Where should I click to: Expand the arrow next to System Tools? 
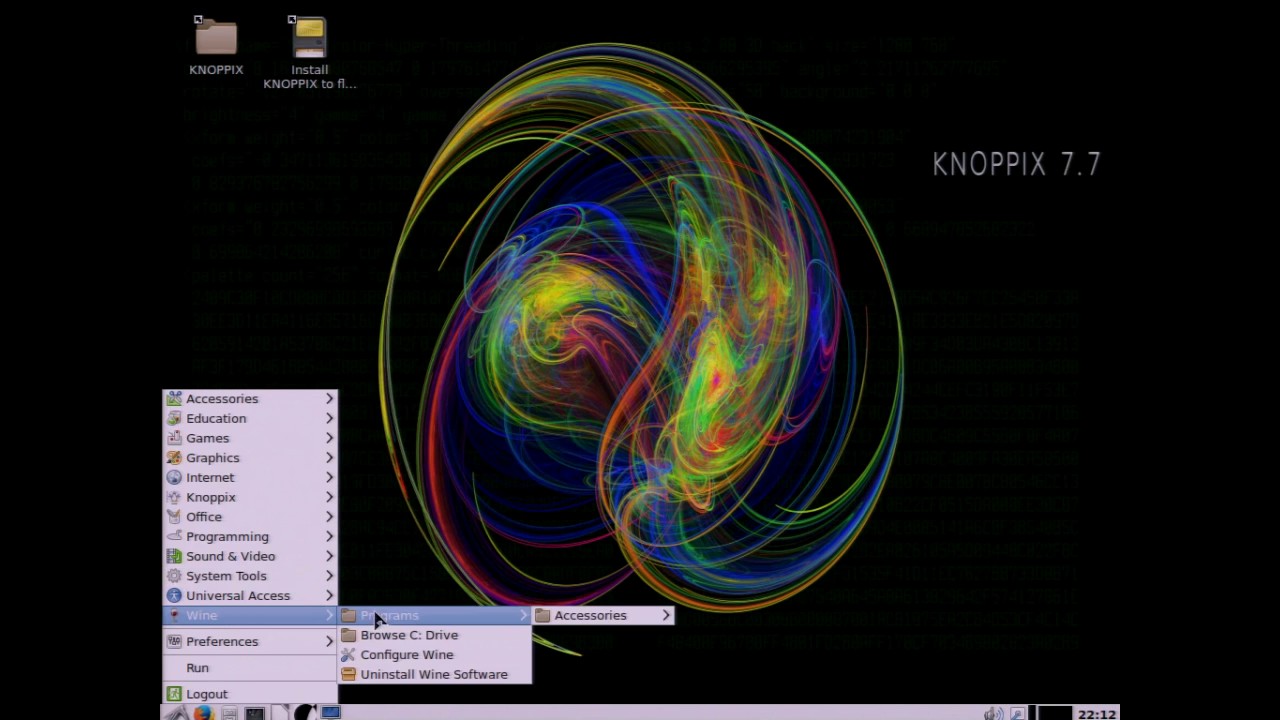[329, 576]
